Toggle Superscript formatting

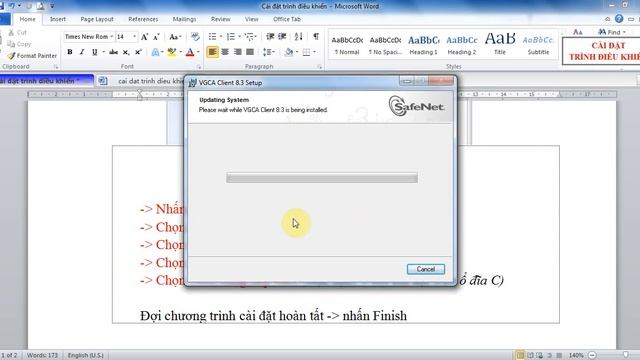click(x=138, y=52)
